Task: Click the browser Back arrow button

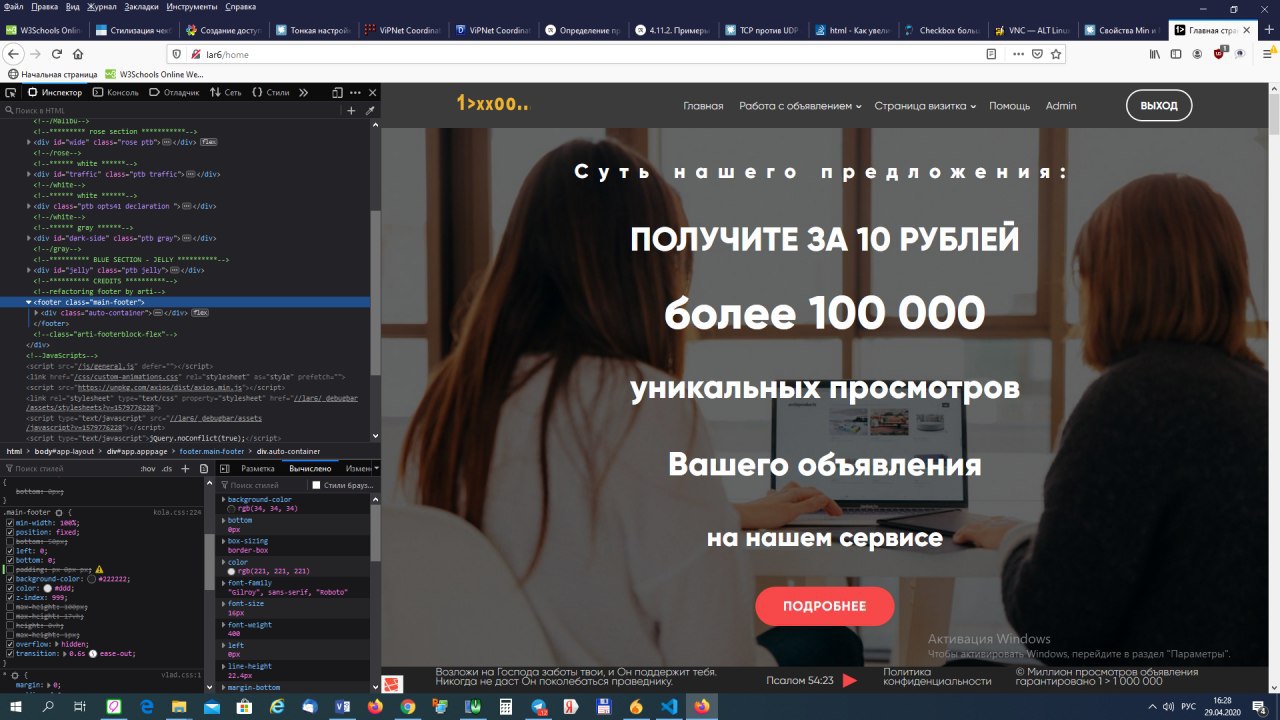Action: point(14,54)
